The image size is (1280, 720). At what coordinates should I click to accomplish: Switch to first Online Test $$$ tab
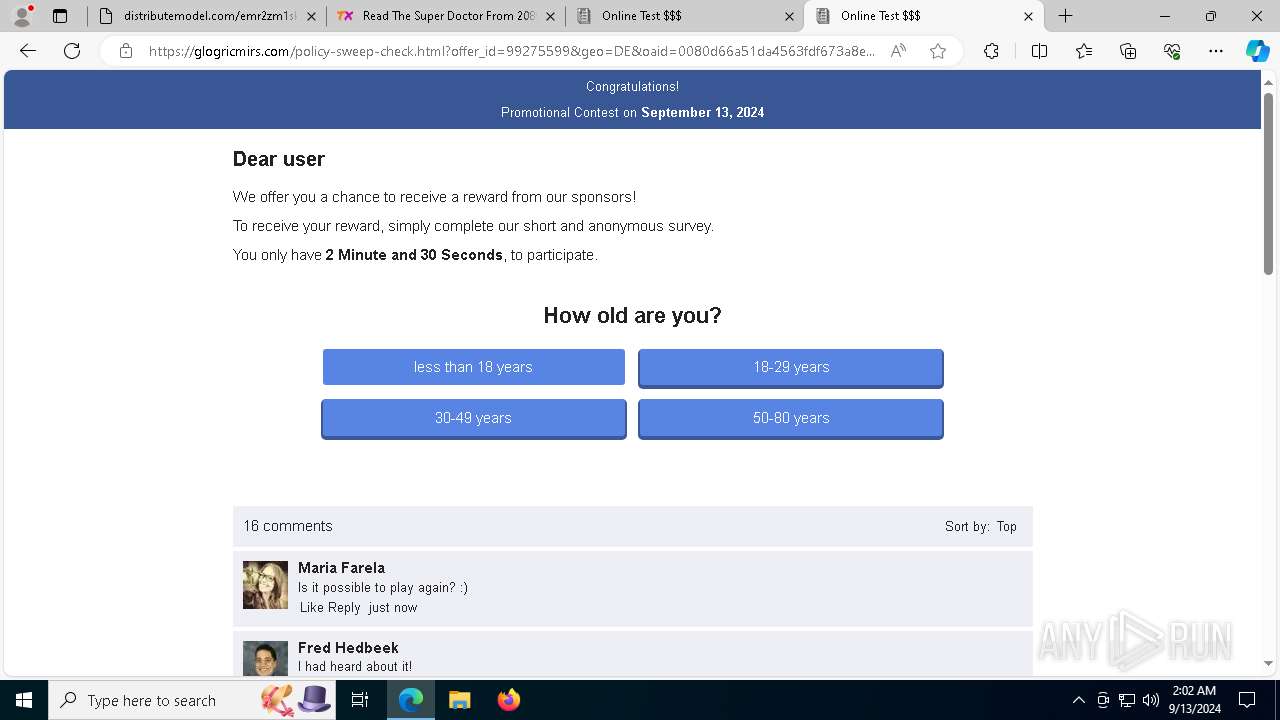click(684, 16)
